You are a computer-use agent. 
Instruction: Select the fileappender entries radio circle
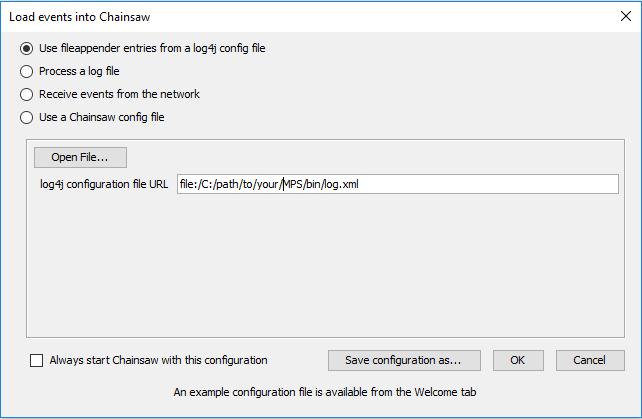tap(27, 48)
